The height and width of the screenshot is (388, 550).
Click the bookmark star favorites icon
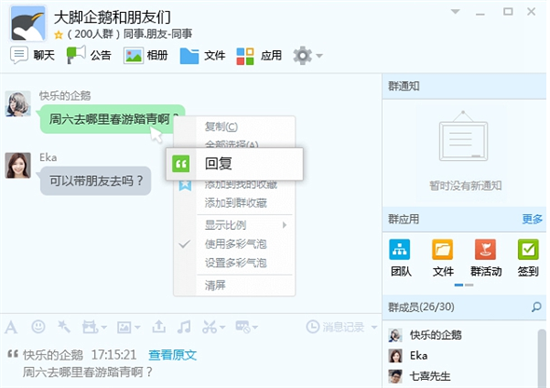[185, 185]
